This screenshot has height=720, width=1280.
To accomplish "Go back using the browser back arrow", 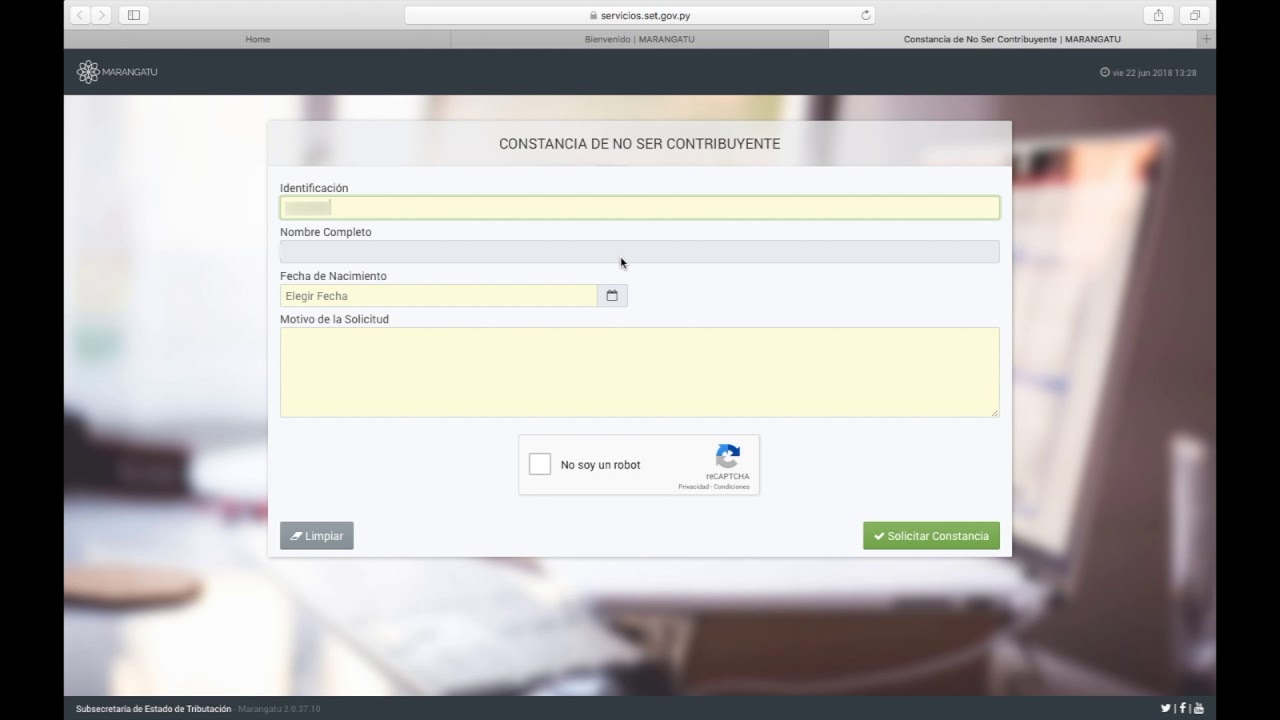I will [x=80, y=15].
